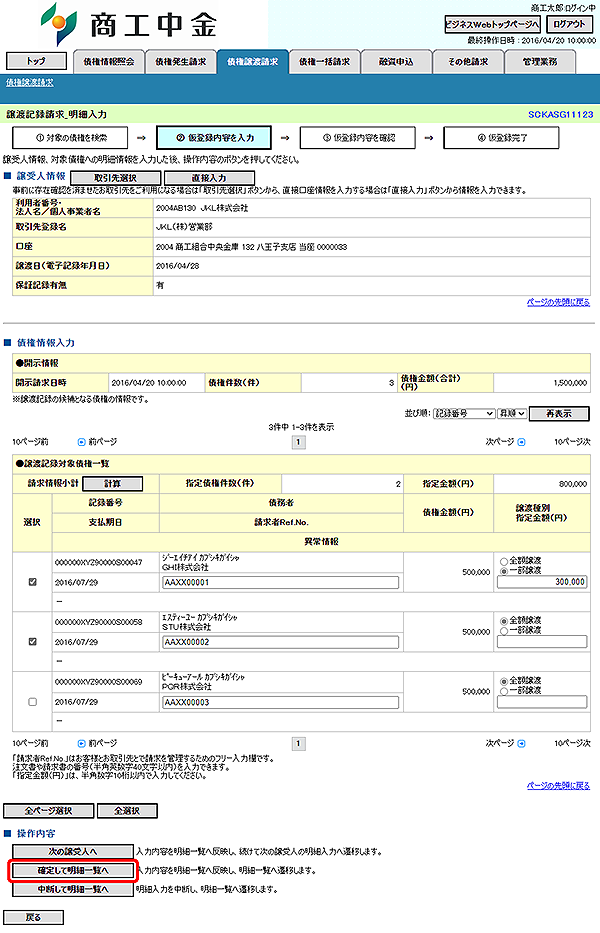Click the 2004AB130 JKL株式会社 value
This screenshot has height=933, width=600.
[x=202, y=208]
